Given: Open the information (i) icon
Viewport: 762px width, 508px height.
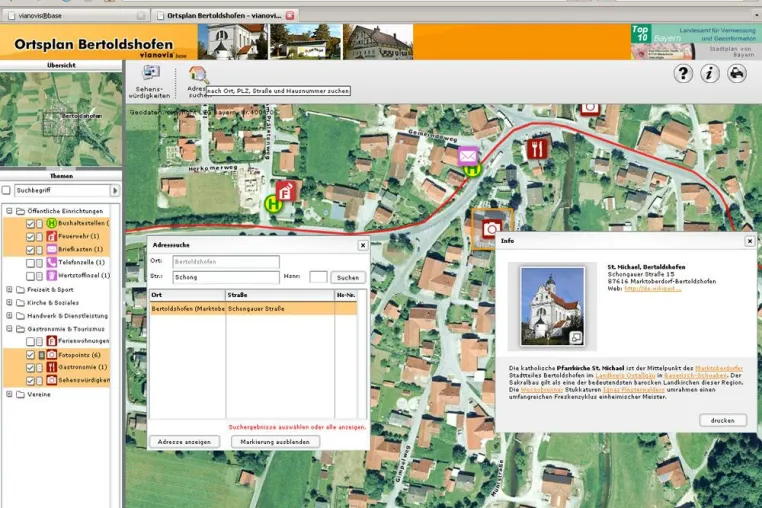Looking at the screenshot, I should coord(710,74).
